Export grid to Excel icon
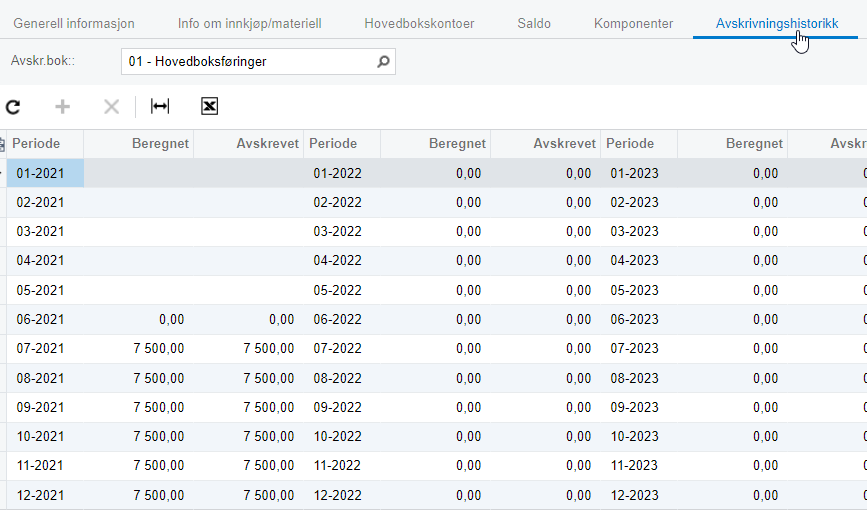Image resolution: width=867 pixels, height=528 pixels. pyautogui.click(x=210, y=106)
